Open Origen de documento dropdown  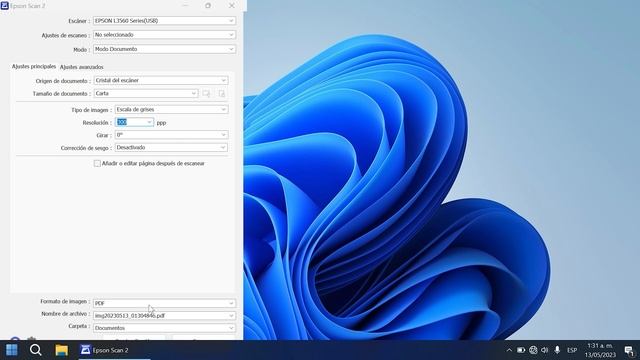click(161, 80)
